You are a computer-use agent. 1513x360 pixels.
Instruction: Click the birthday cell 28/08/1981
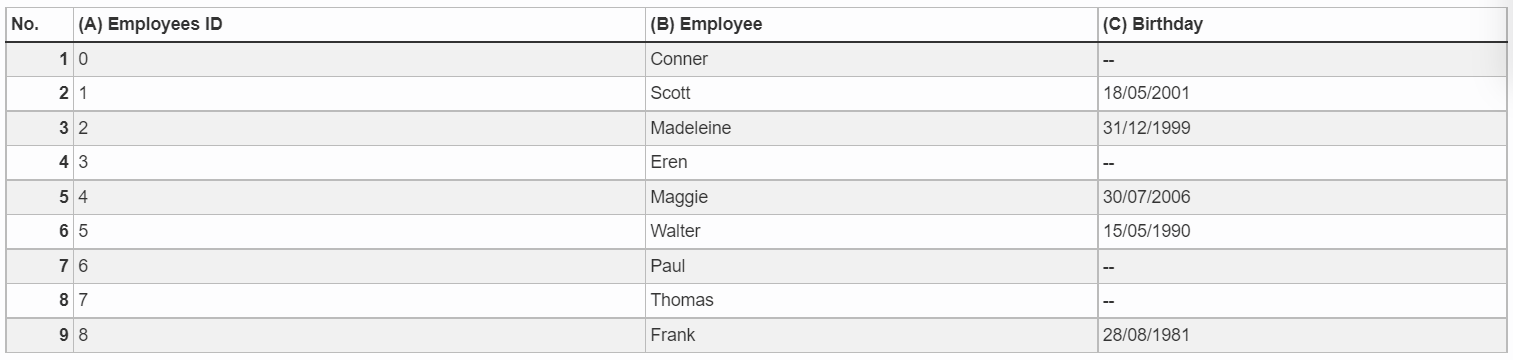tap(1302, 336)
